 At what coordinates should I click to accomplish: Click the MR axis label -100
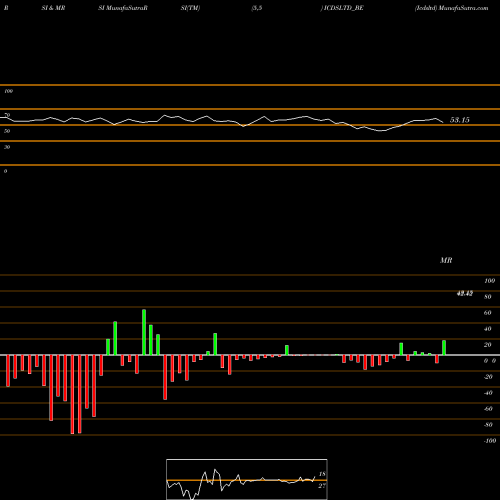coord(490,441)
